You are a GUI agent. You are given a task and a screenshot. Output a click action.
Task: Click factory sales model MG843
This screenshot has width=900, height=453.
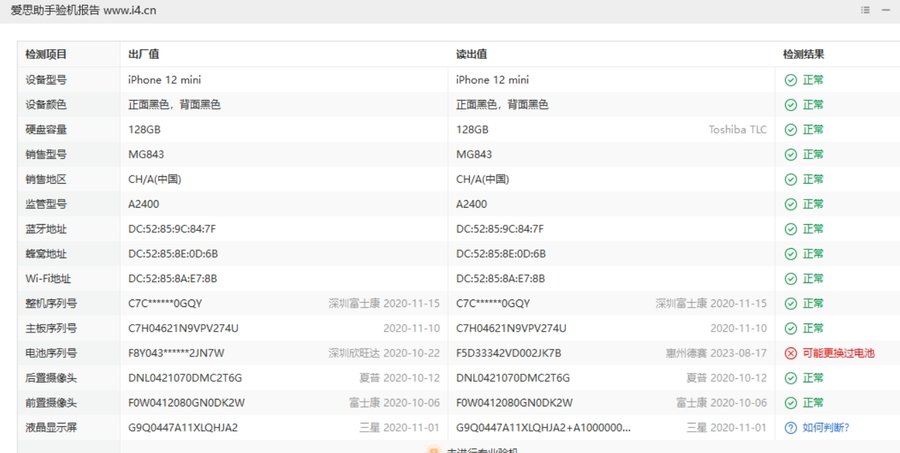pos(146,154)
